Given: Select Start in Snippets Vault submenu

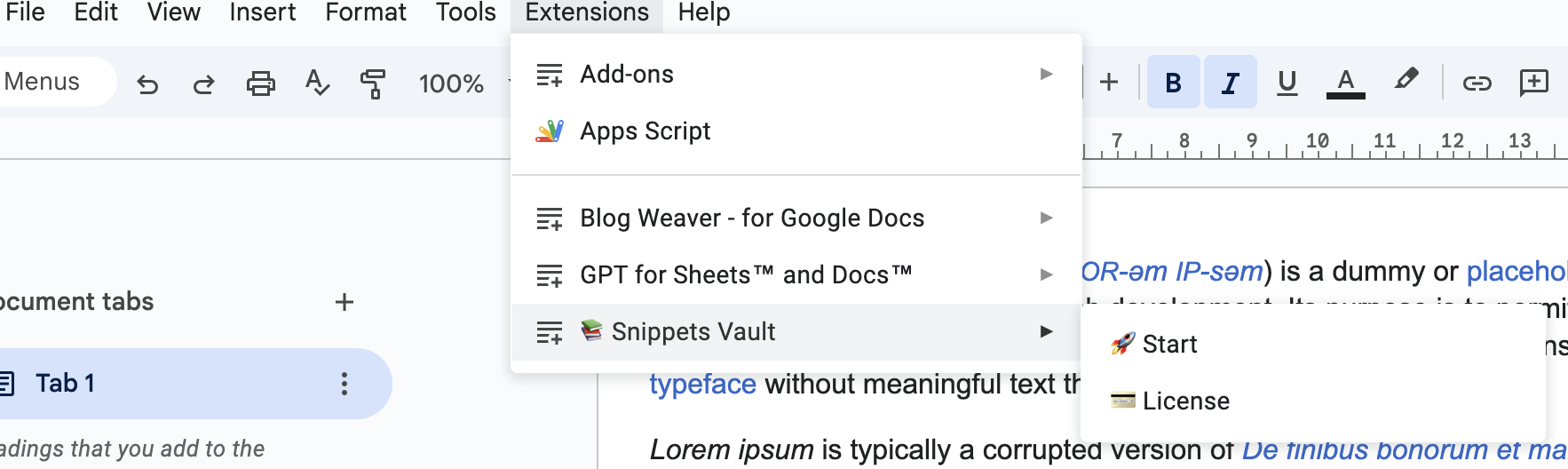Looking at the screenshot, I should click(x=1169, y=344).
